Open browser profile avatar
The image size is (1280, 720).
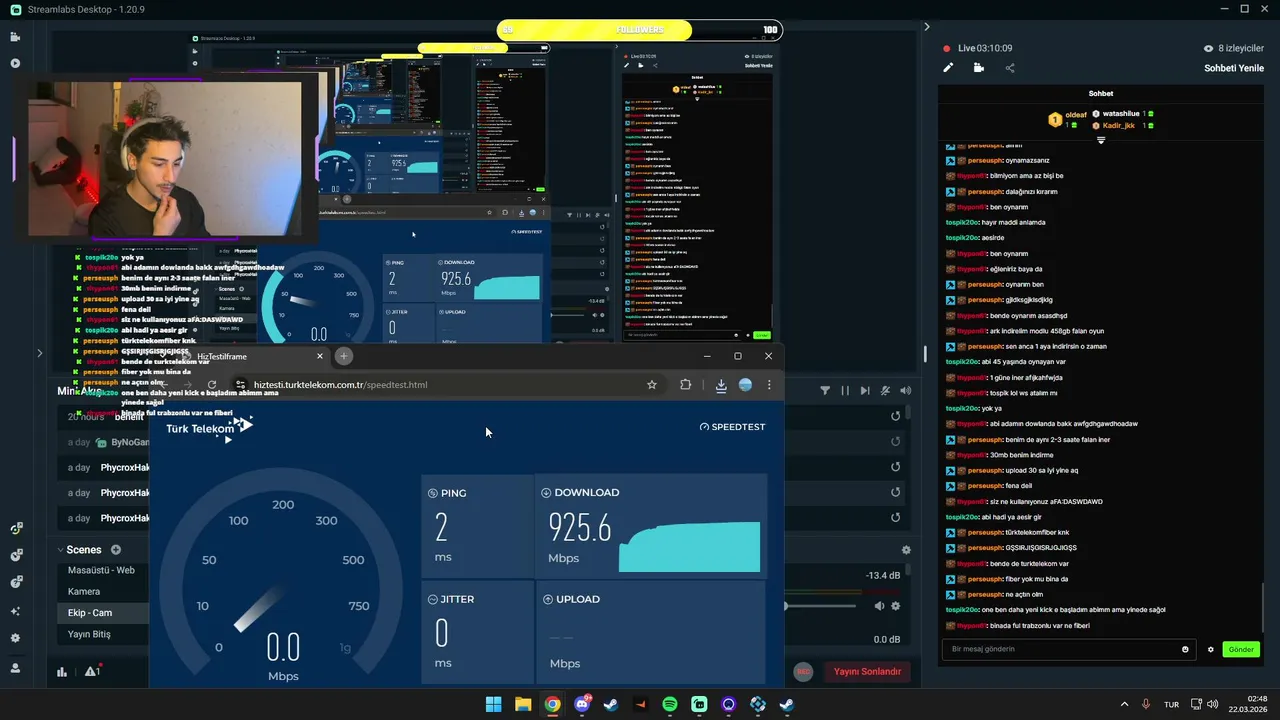[745, 384]
